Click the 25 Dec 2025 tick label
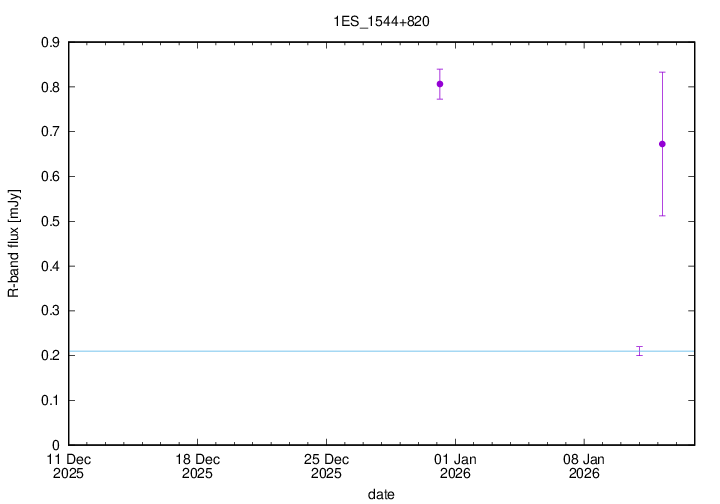 (x=326, y=466)
